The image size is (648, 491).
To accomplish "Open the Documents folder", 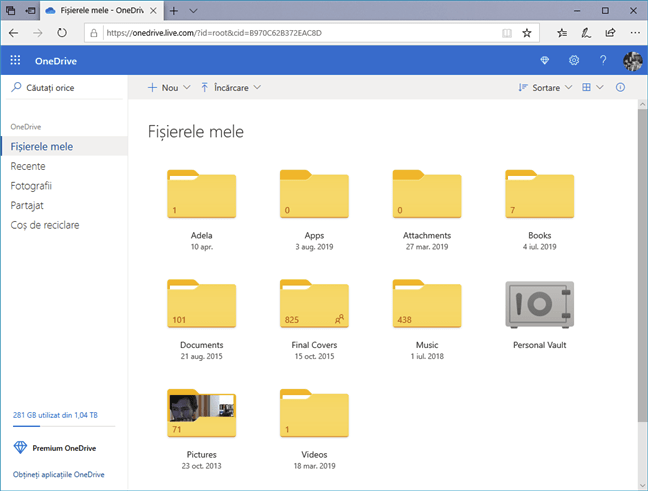I will point(202,303).
